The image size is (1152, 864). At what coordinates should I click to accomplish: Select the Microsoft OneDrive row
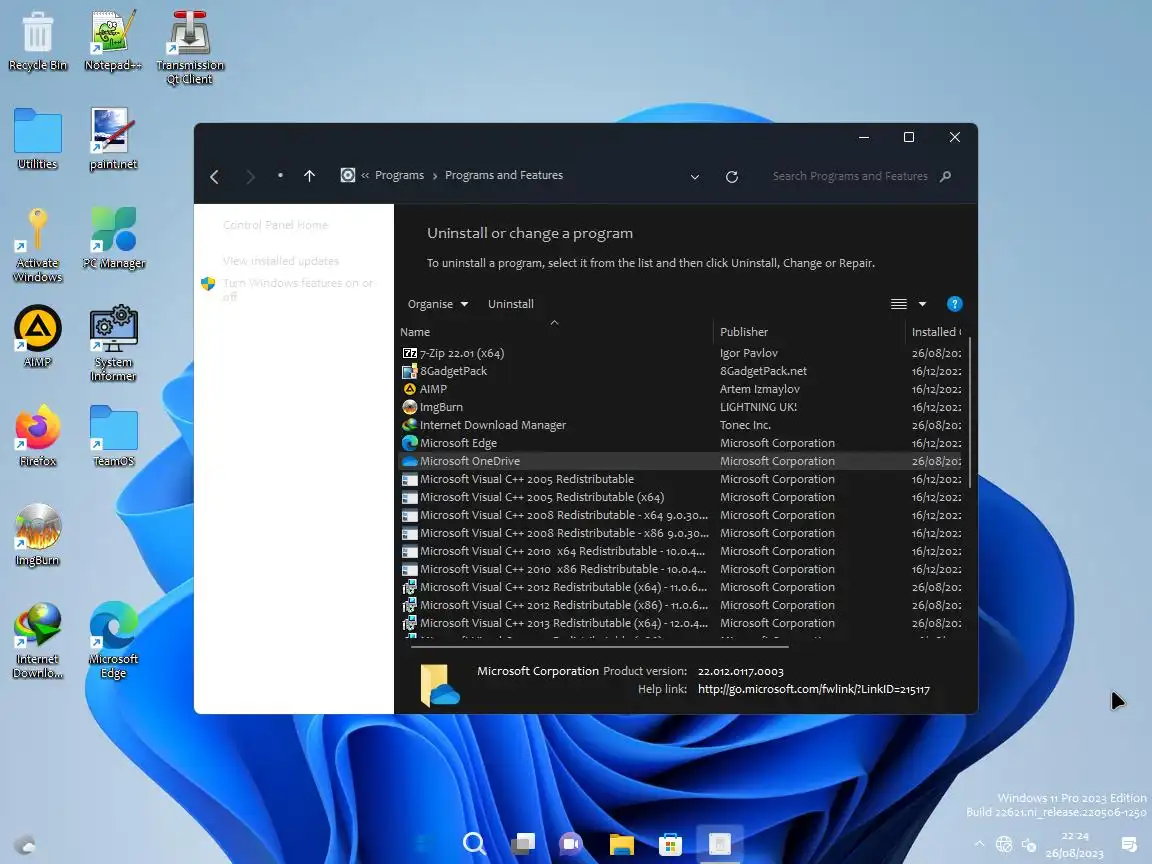click(681, 461)
